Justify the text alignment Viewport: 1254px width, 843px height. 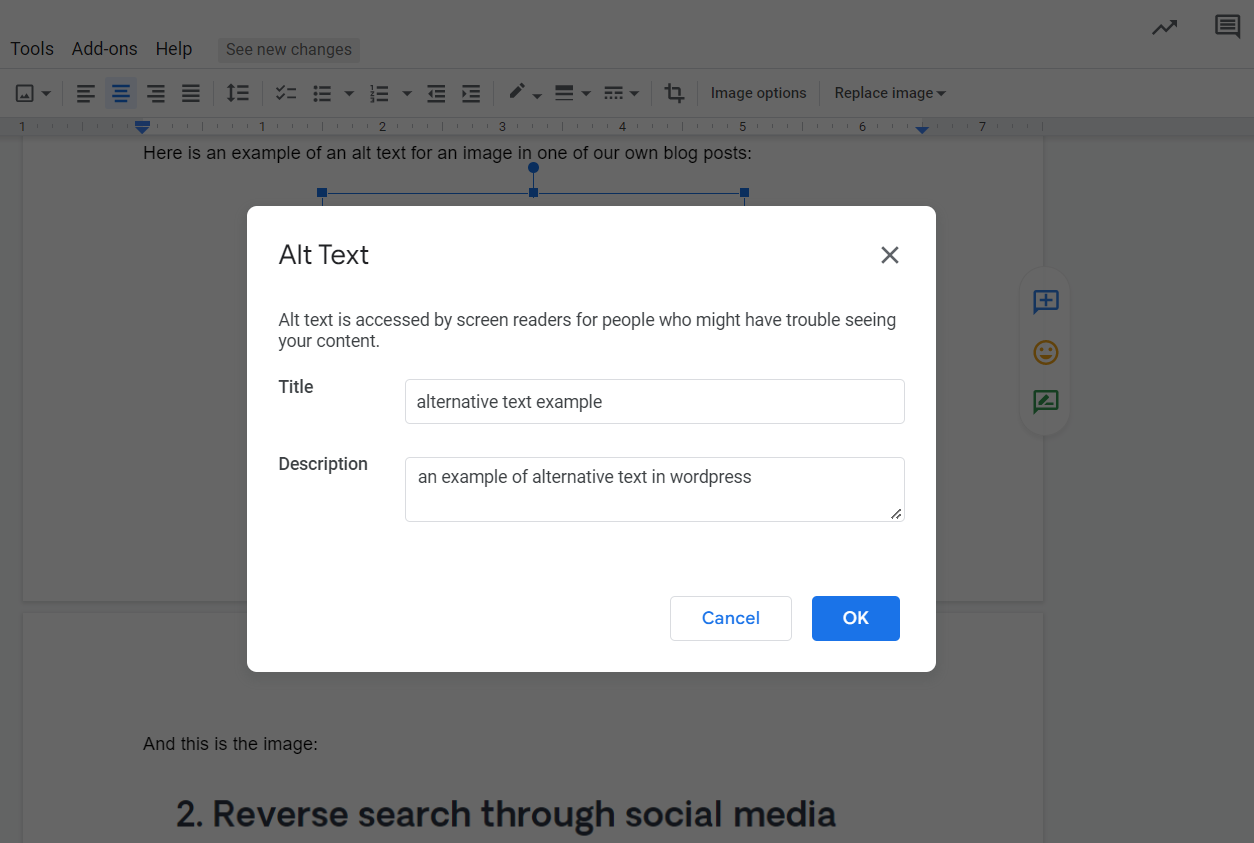191,93
